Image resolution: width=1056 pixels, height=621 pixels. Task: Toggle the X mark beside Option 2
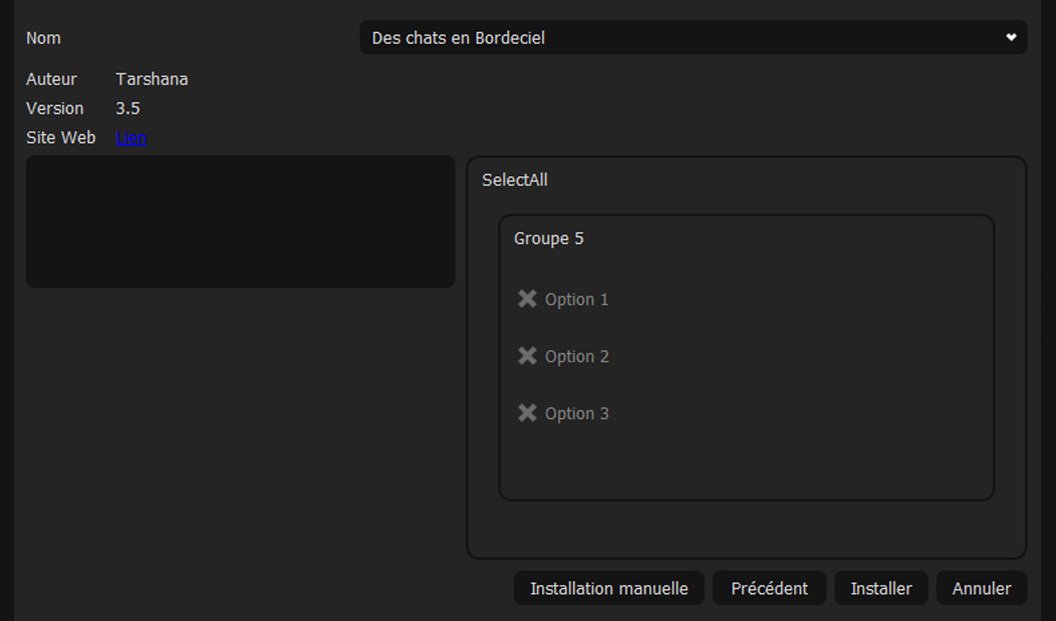[x=527, y=356]
